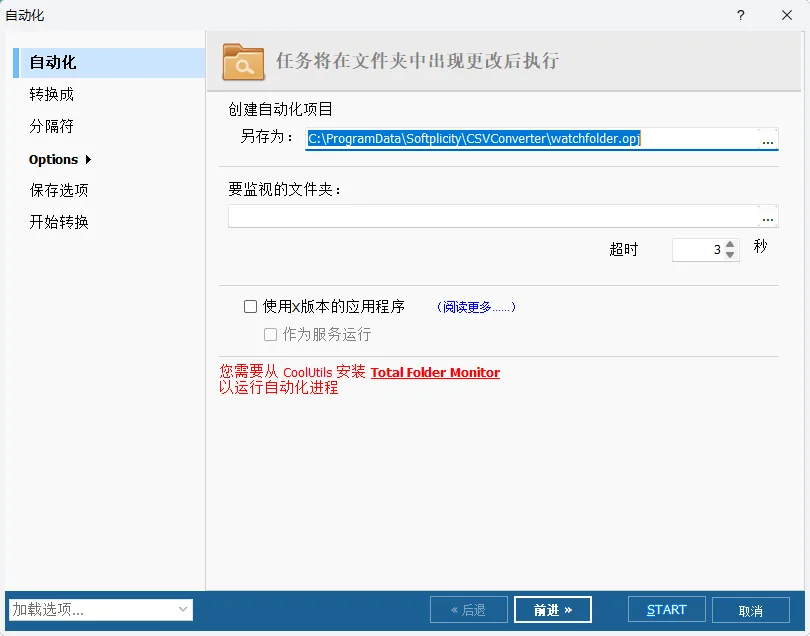Click the 前进 button
This screenshot has width=810, height=636.
[553, 610]
